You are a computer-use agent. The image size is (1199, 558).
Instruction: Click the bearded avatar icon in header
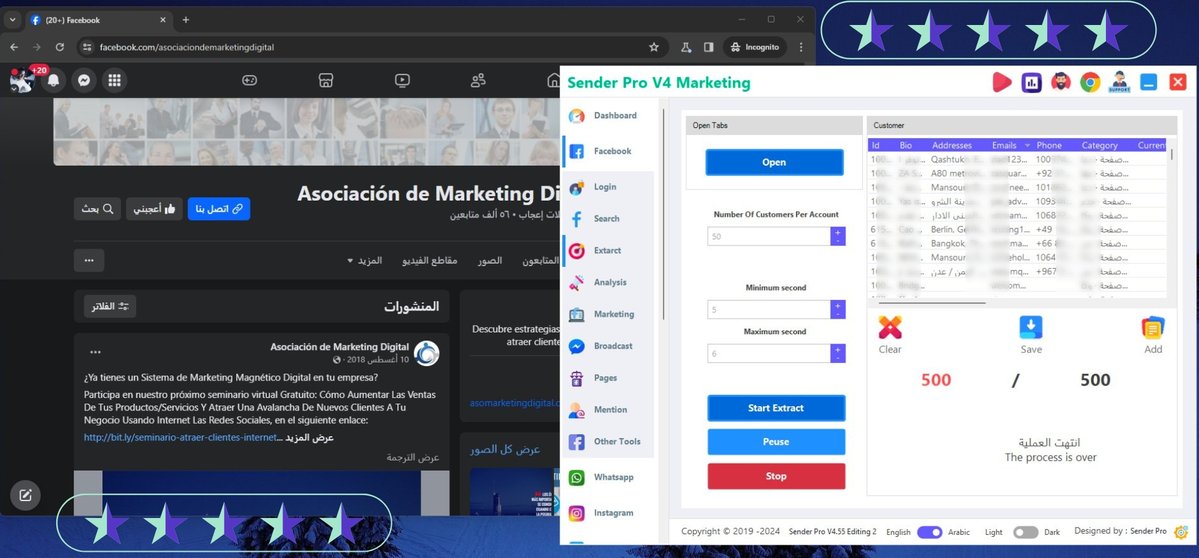tap(1061, 82)
